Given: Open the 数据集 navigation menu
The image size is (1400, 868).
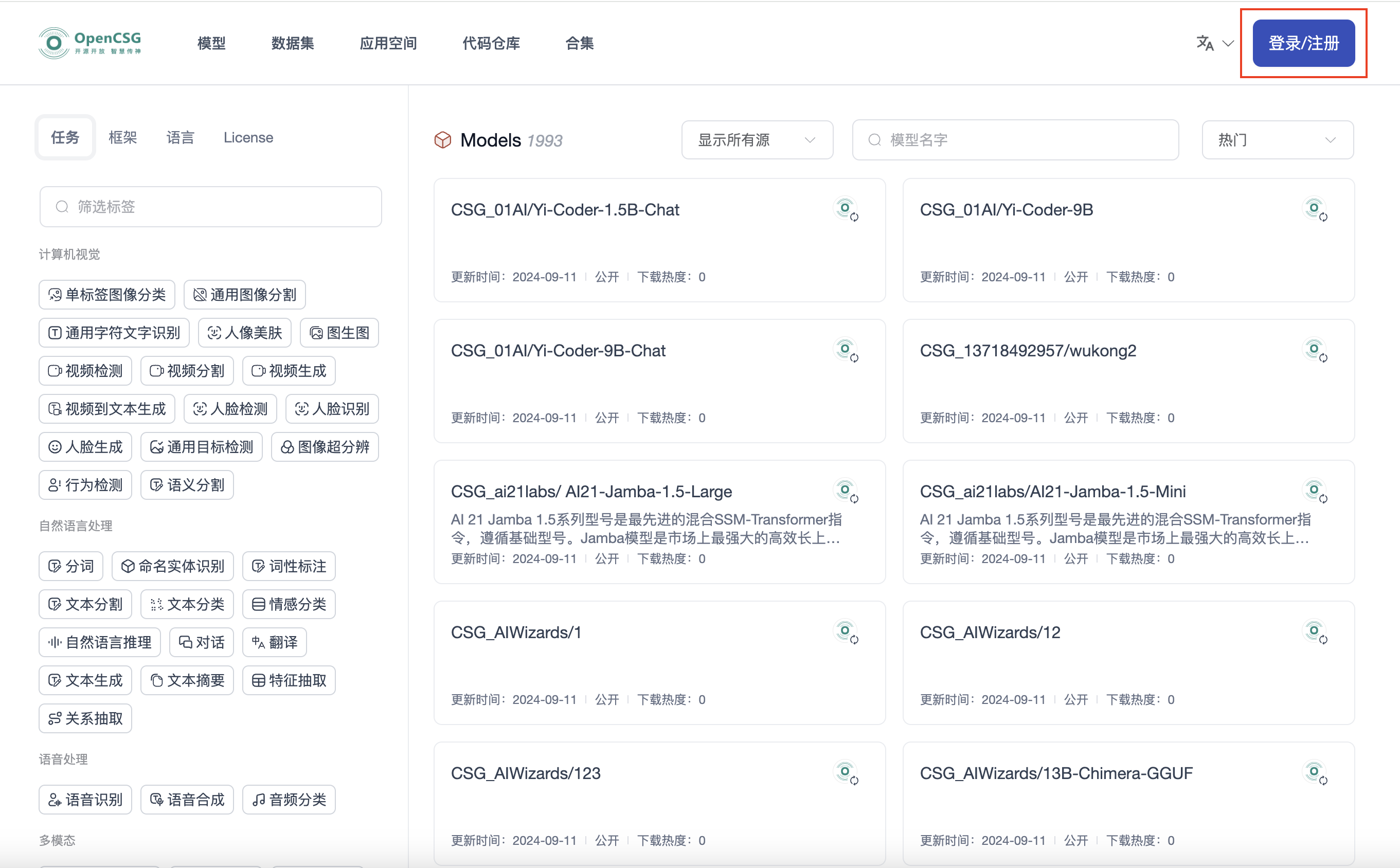Looking at the screenshot, I should coord(292,43).
